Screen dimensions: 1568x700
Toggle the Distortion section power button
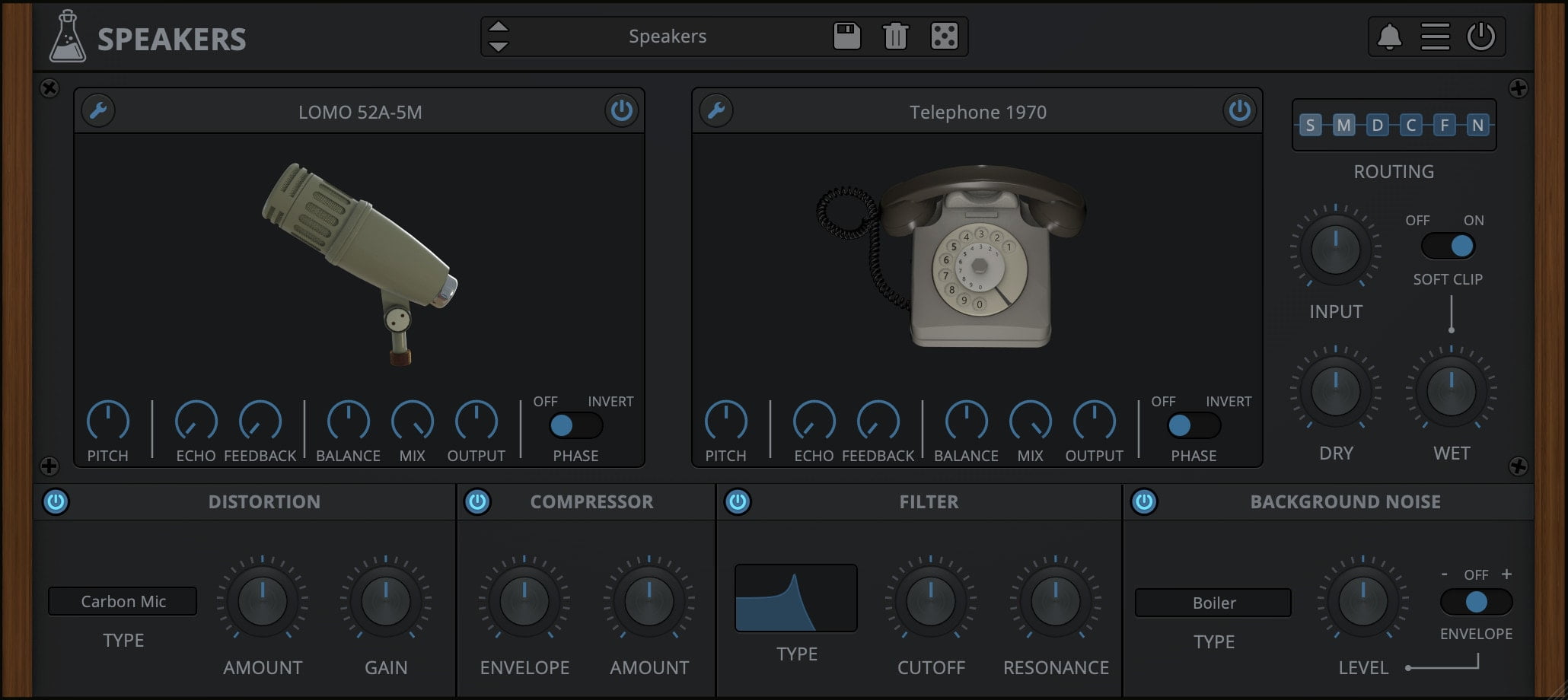56,501
